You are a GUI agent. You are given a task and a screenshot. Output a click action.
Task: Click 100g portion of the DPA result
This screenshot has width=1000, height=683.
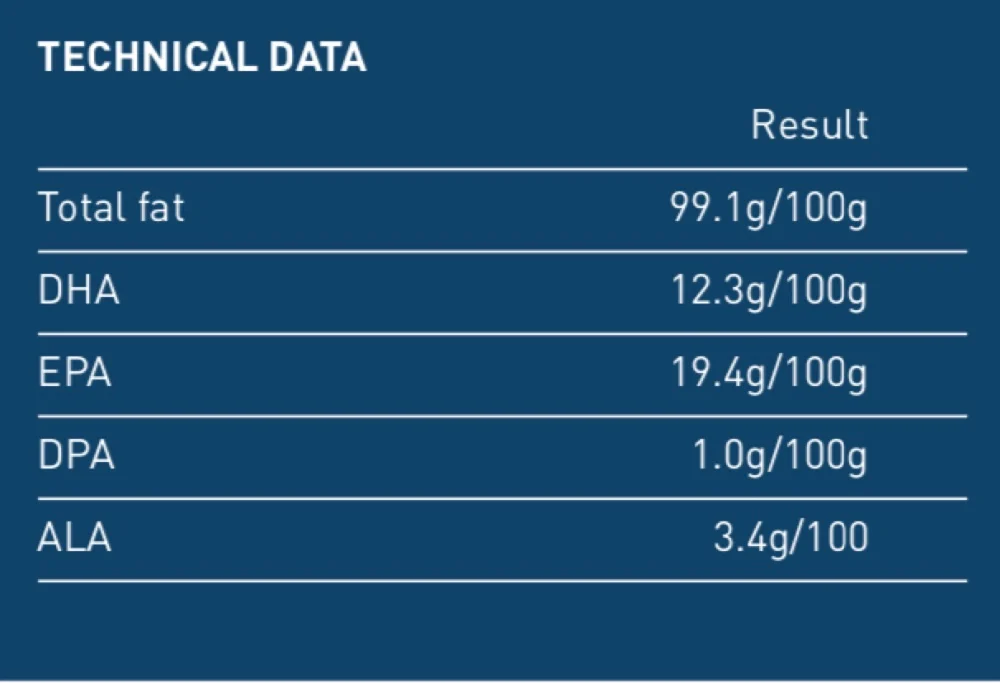pyautogui.click(x=827, y=457)
